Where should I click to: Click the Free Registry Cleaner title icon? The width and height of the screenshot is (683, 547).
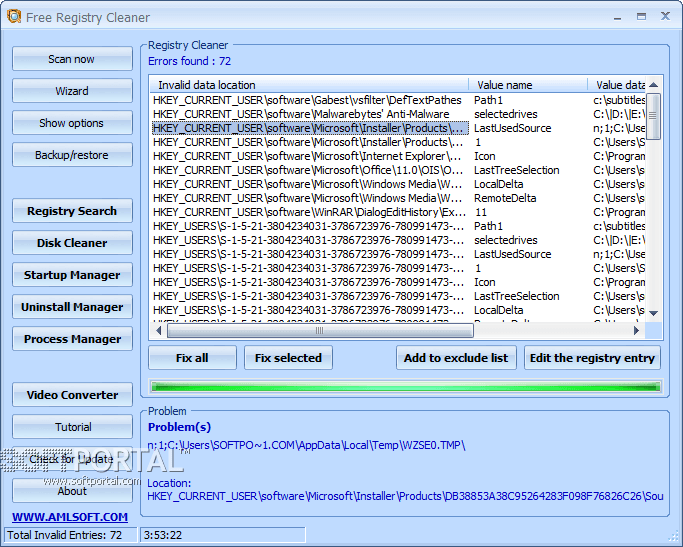pyautogui.click(x=14, y=17)
